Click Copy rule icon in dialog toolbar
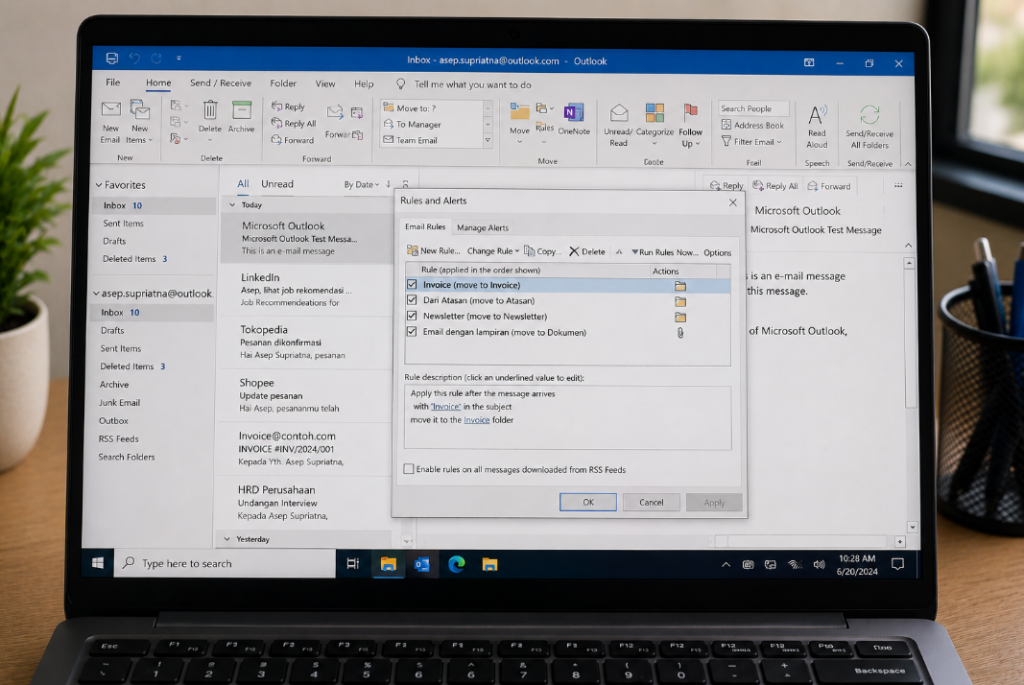 click(x=529, y=251)
